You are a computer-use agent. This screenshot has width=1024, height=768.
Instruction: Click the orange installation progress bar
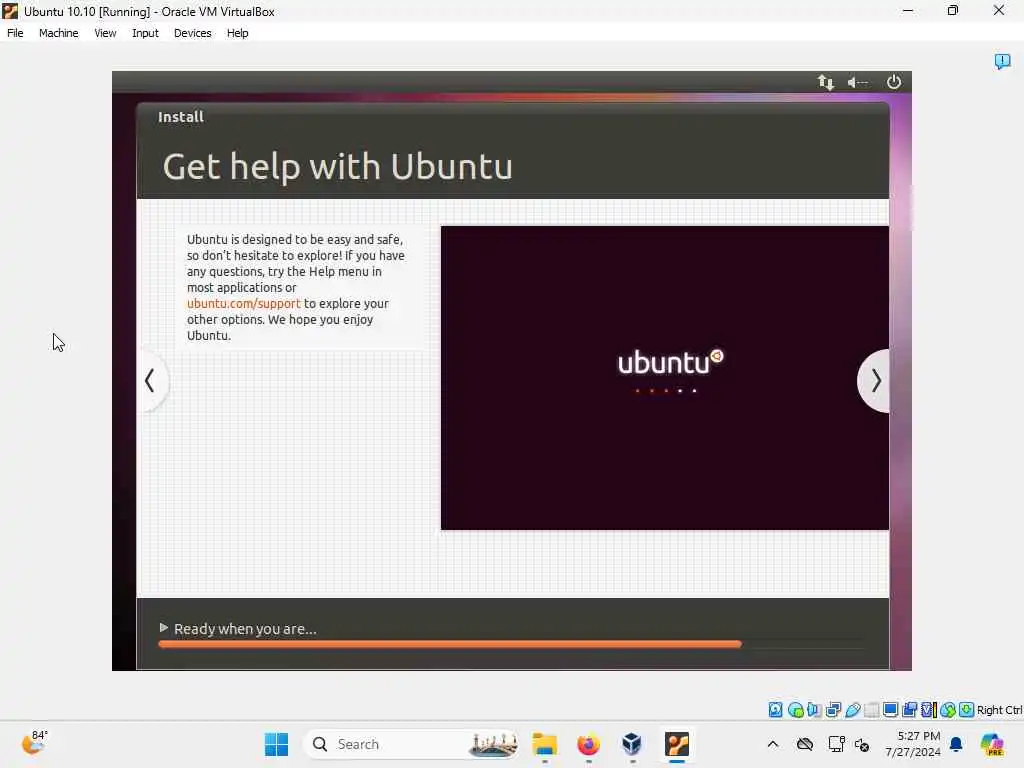(x=450, y=644)
